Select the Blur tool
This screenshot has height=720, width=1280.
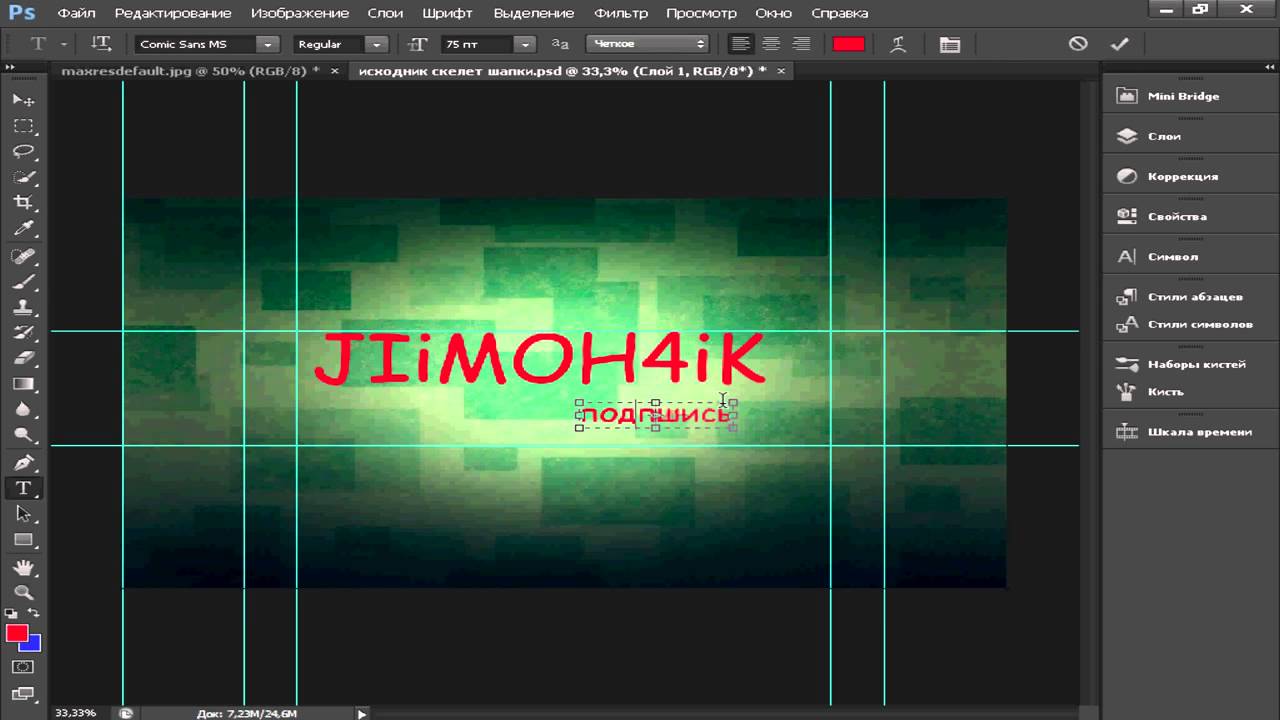[x=23, y=410]
